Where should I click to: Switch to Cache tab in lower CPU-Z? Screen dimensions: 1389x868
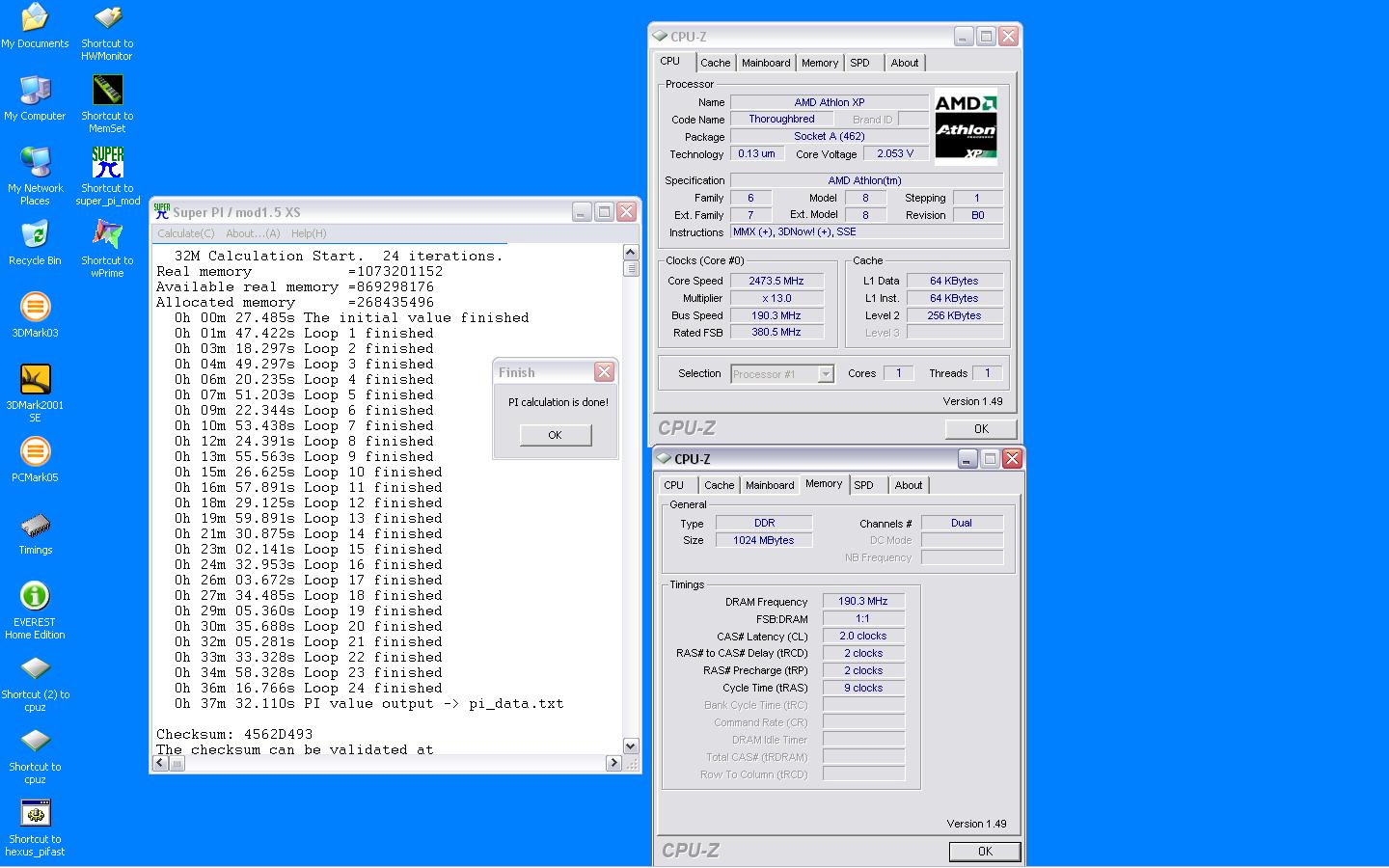pos(719,485)
